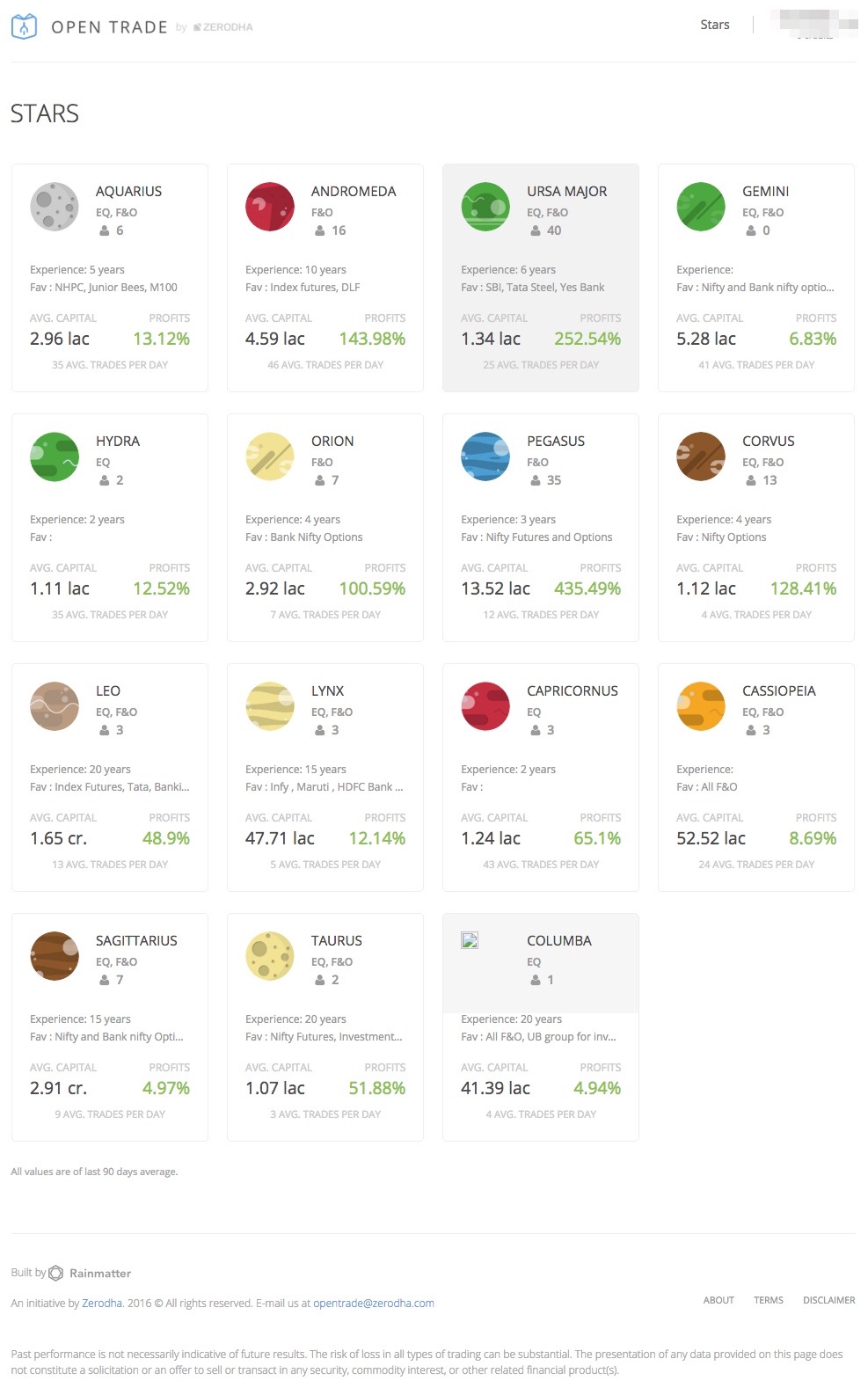Open the DISCLAIMER footer link
The image size is (868, 1395).
pyautogui.click(x=829, y=1300)
